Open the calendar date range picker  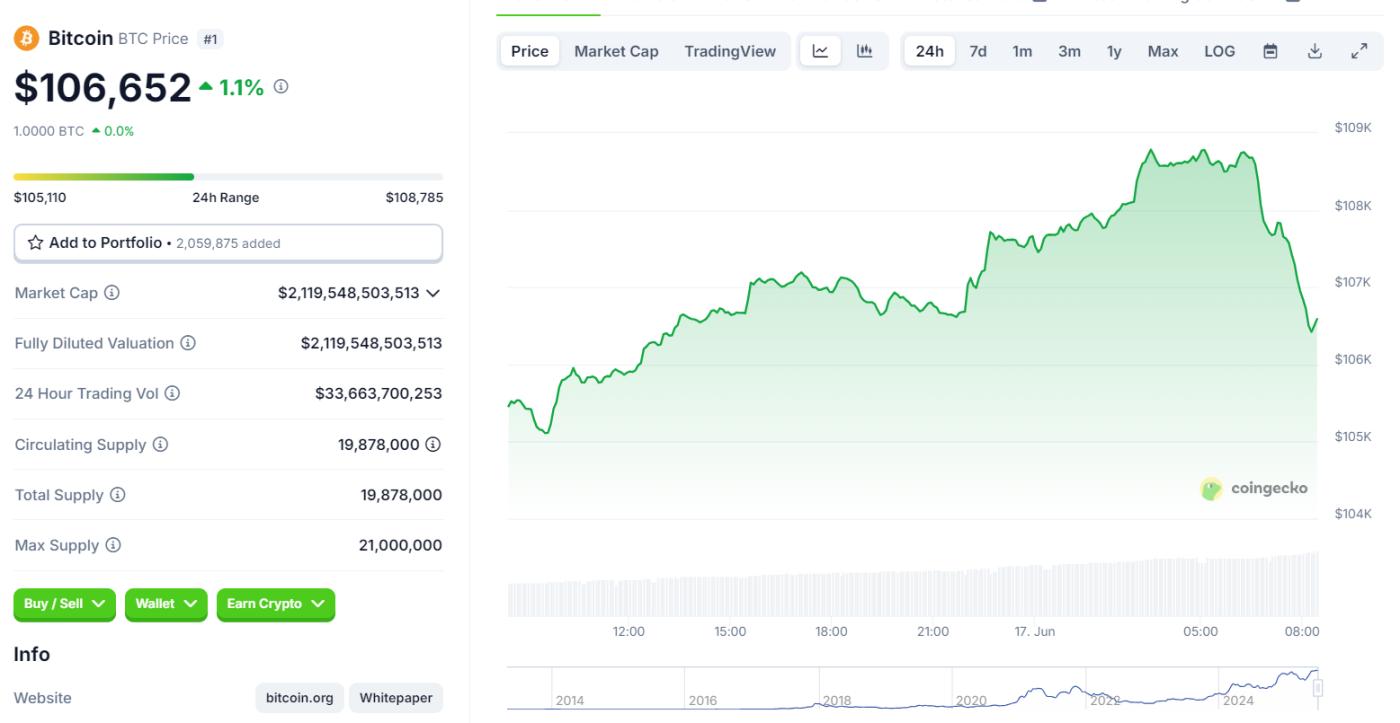(x=1270, y=51)
